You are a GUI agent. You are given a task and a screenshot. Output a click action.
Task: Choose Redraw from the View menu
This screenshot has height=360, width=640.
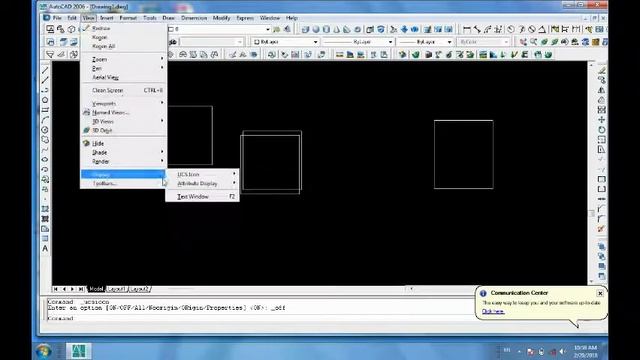pos(123,28)
